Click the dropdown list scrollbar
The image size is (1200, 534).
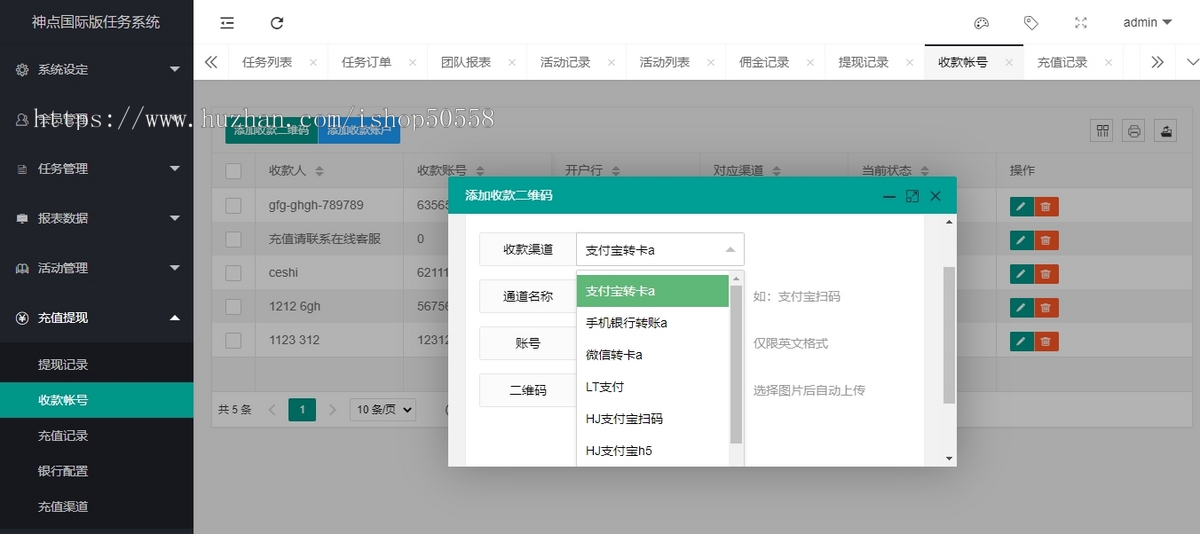click(737, 363)
